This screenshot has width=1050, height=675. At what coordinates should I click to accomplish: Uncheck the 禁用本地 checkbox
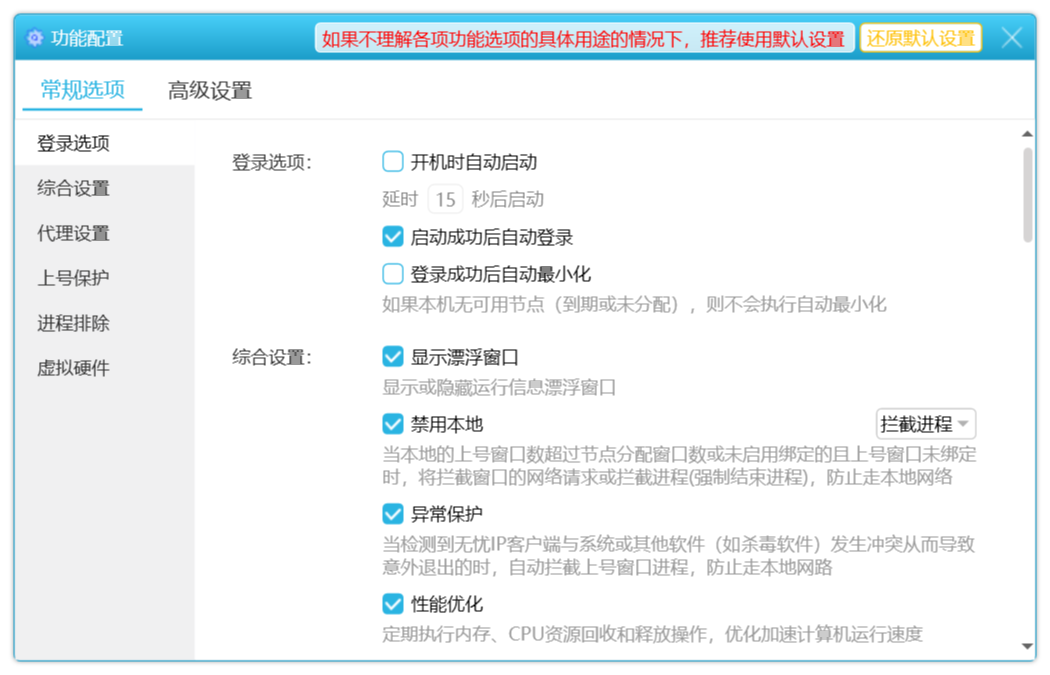click(393, 424)
